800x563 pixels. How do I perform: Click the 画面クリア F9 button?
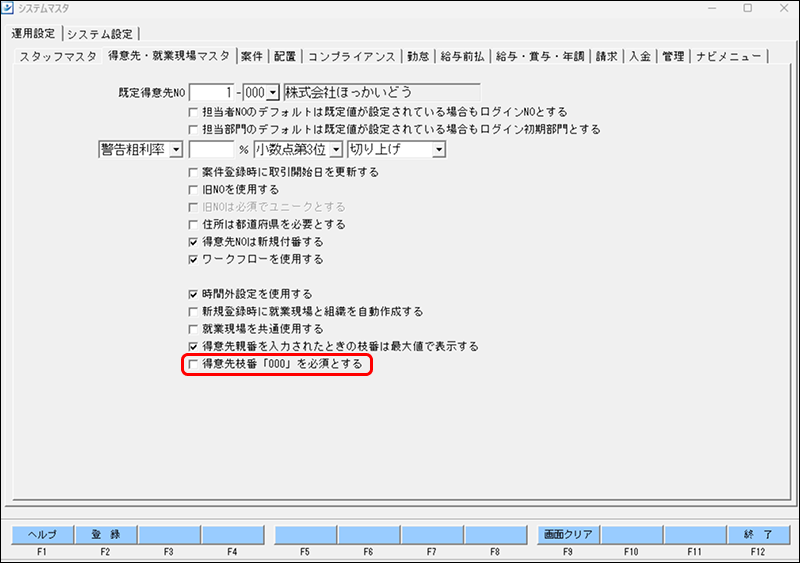pyautogui.click(x=568, y=534)
